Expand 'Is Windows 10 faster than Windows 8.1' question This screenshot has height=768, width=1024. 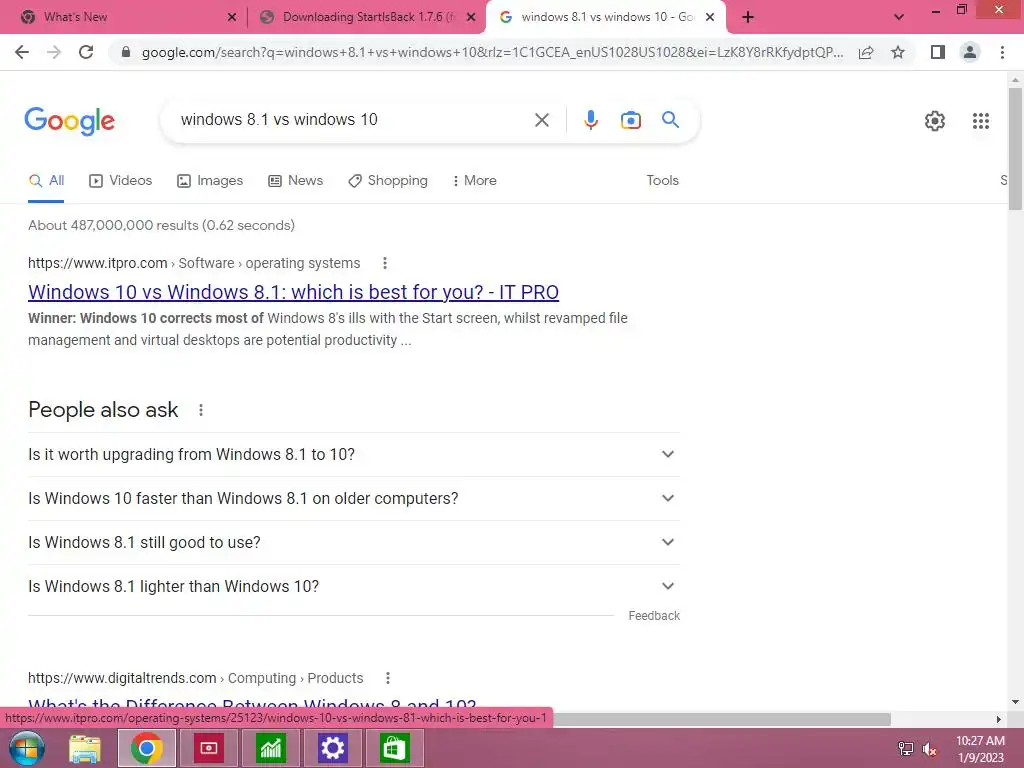[353, 498]
